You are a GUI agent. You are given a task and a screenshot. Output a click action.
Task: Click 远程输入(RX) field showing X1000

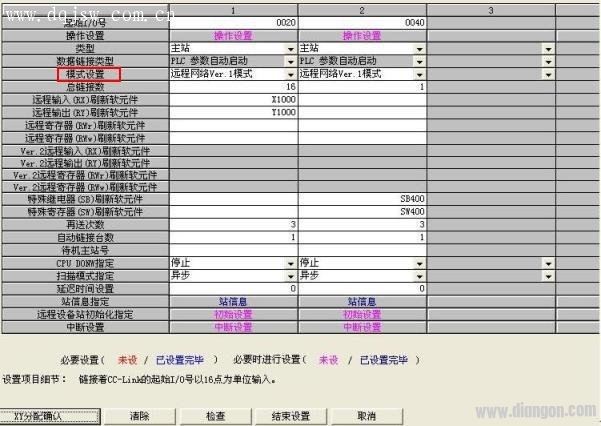[234, 100]
